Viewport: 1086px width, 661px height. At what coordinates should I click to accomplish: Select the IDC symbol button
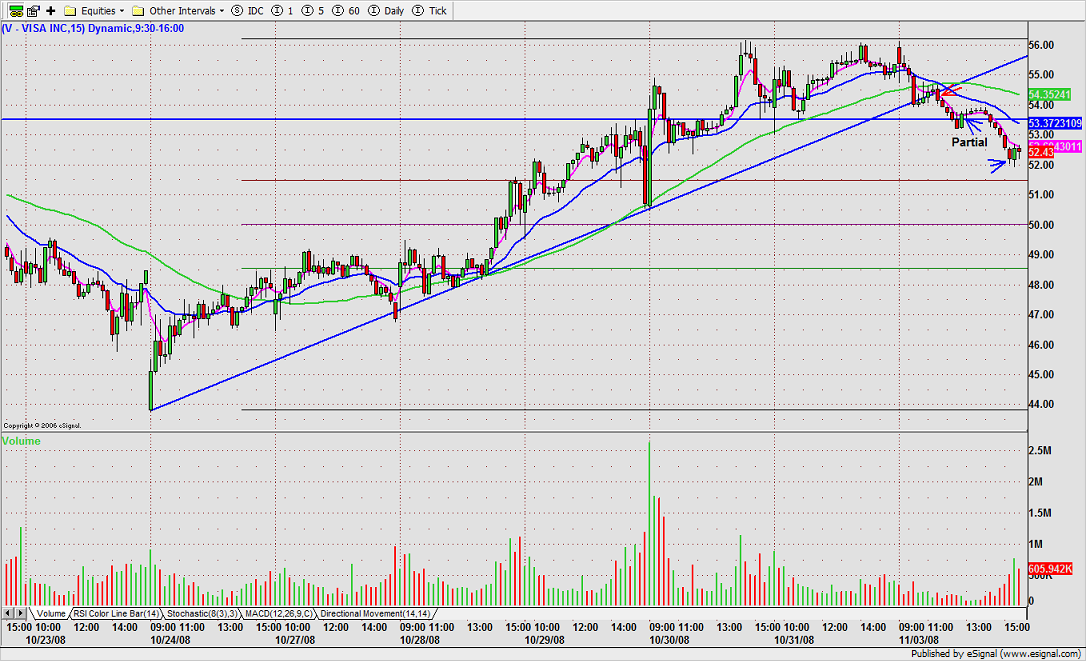coord(247,10)
